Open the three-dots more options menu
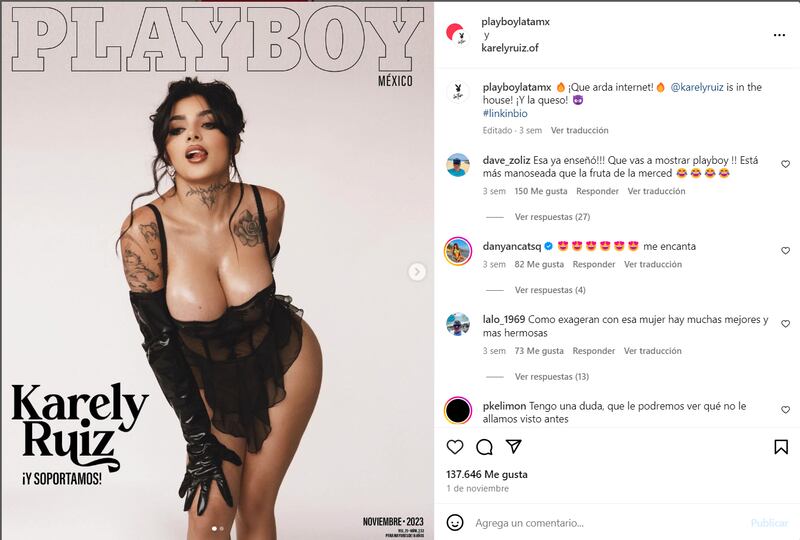Viewport: 800px width, 540px height. 779,35
